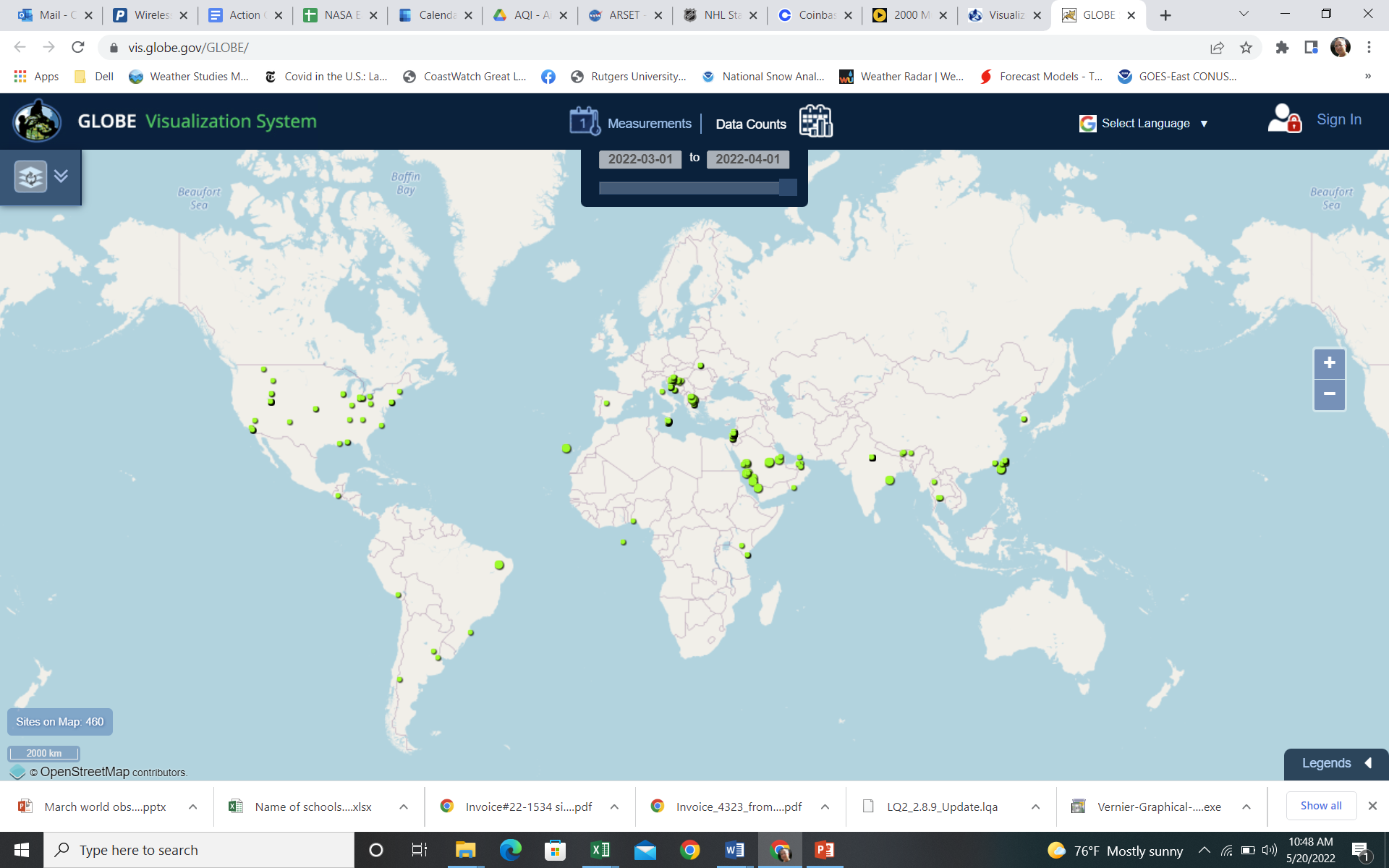Collapse the Legends panel chevron
Viewport: 1389px width, 868px height.
[1367, 762]
